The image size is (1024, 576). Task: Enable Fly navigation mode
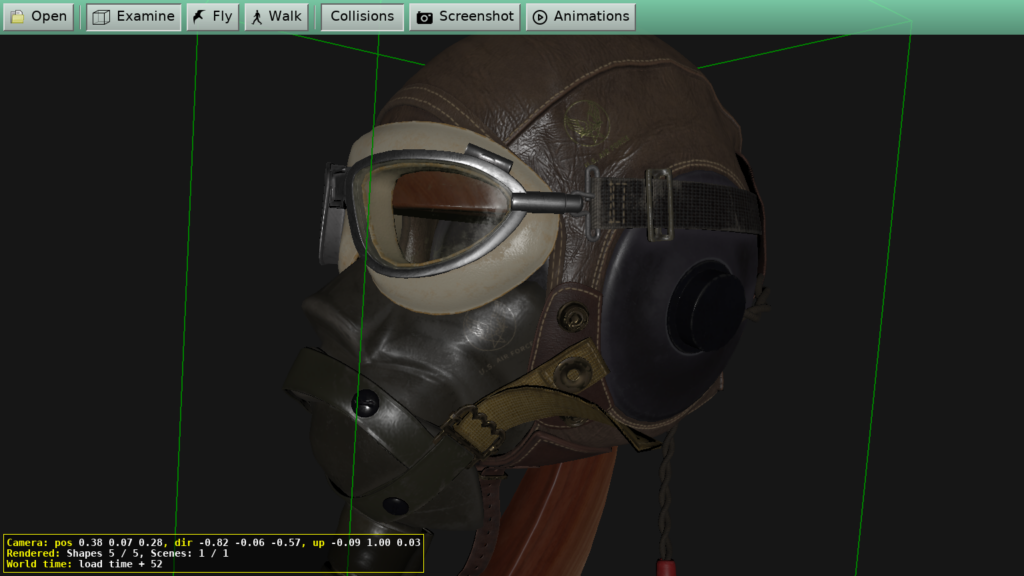point(212,16)
